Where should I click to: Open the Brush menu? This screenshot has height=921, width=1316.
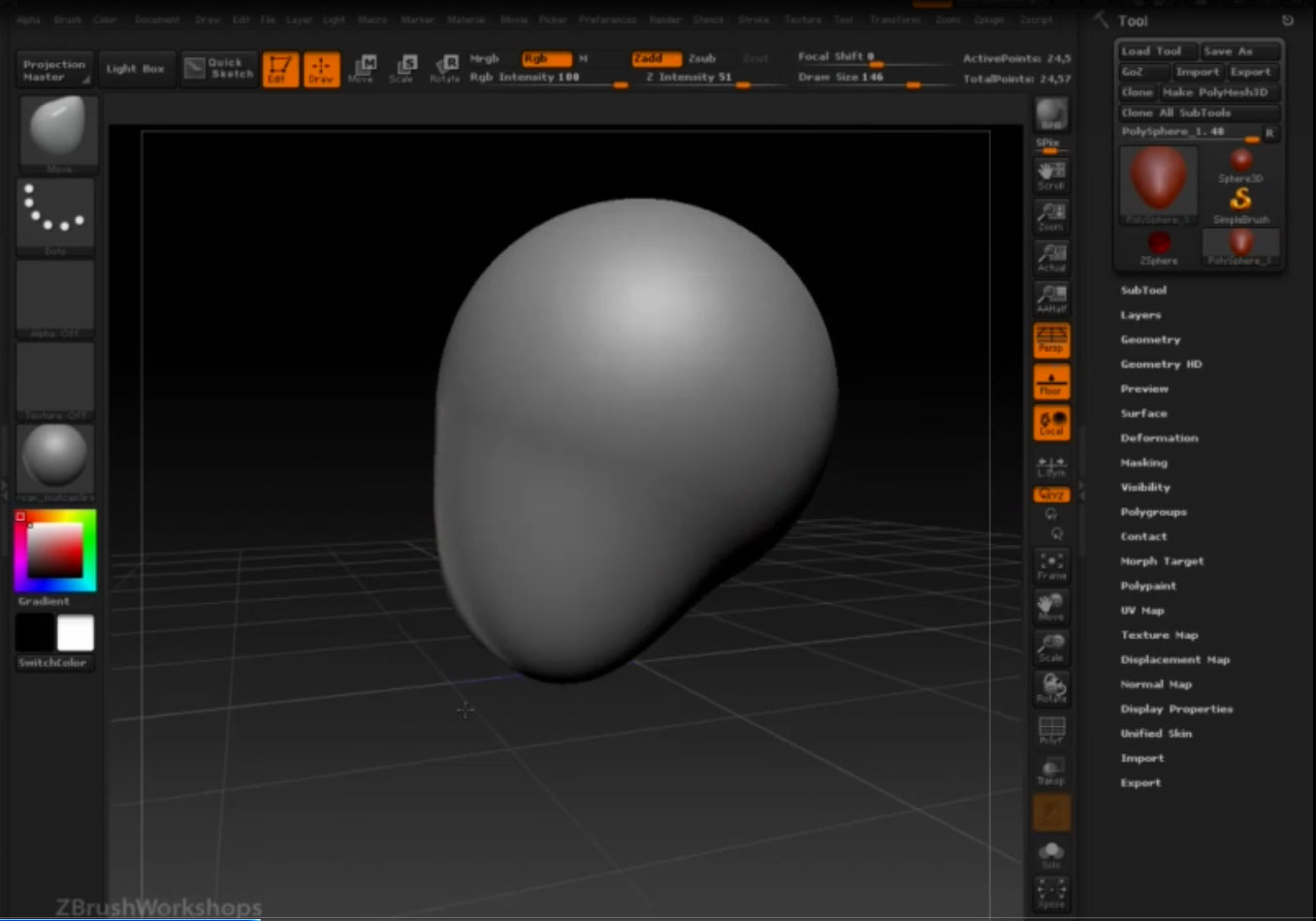pyautogui.click(x=67, y=19)
